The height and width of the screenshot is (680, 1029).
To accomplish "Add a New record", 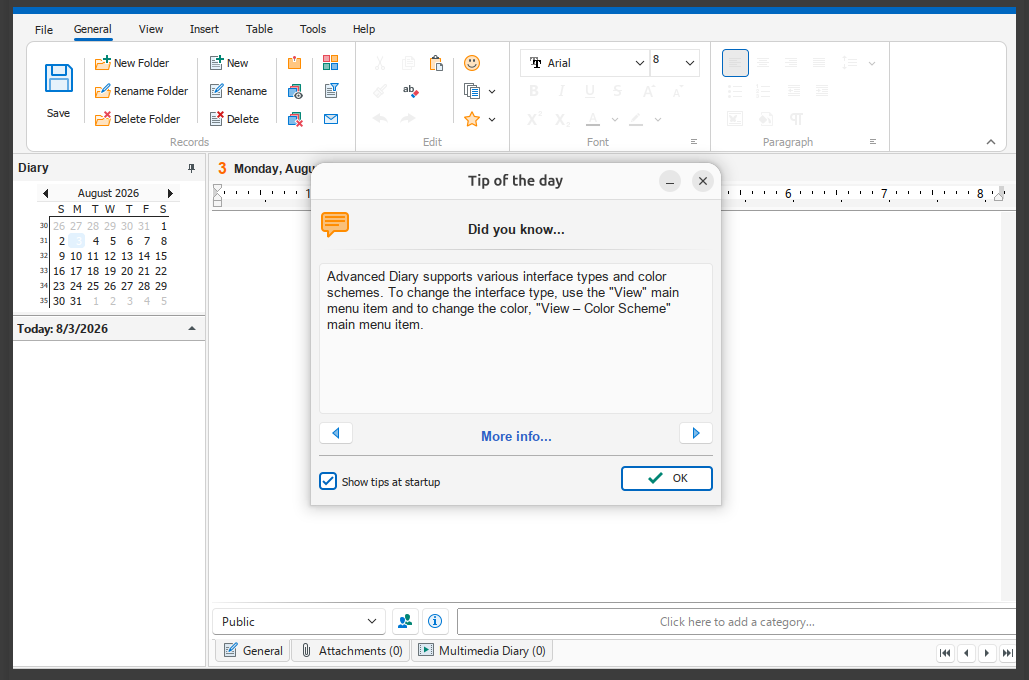I will pos(229,63).
